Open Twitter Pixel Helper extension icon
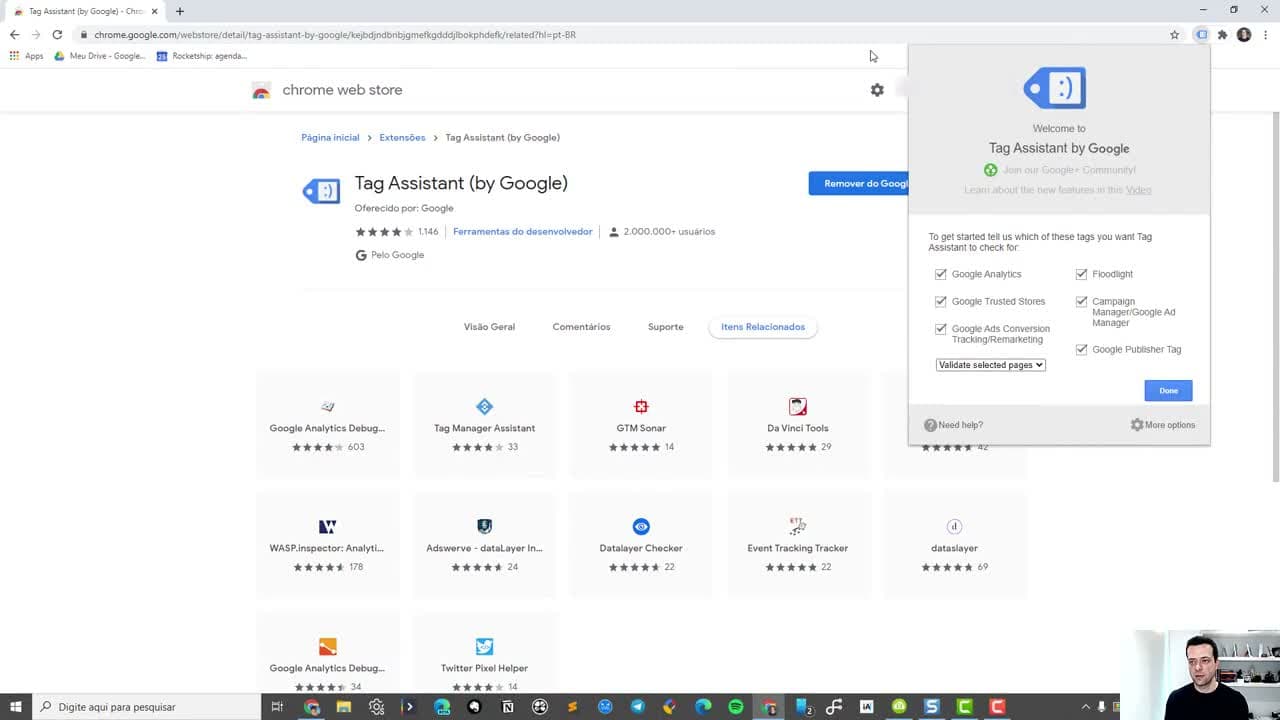This screenshot has width=1280, height=720. [x=484, y=646]
